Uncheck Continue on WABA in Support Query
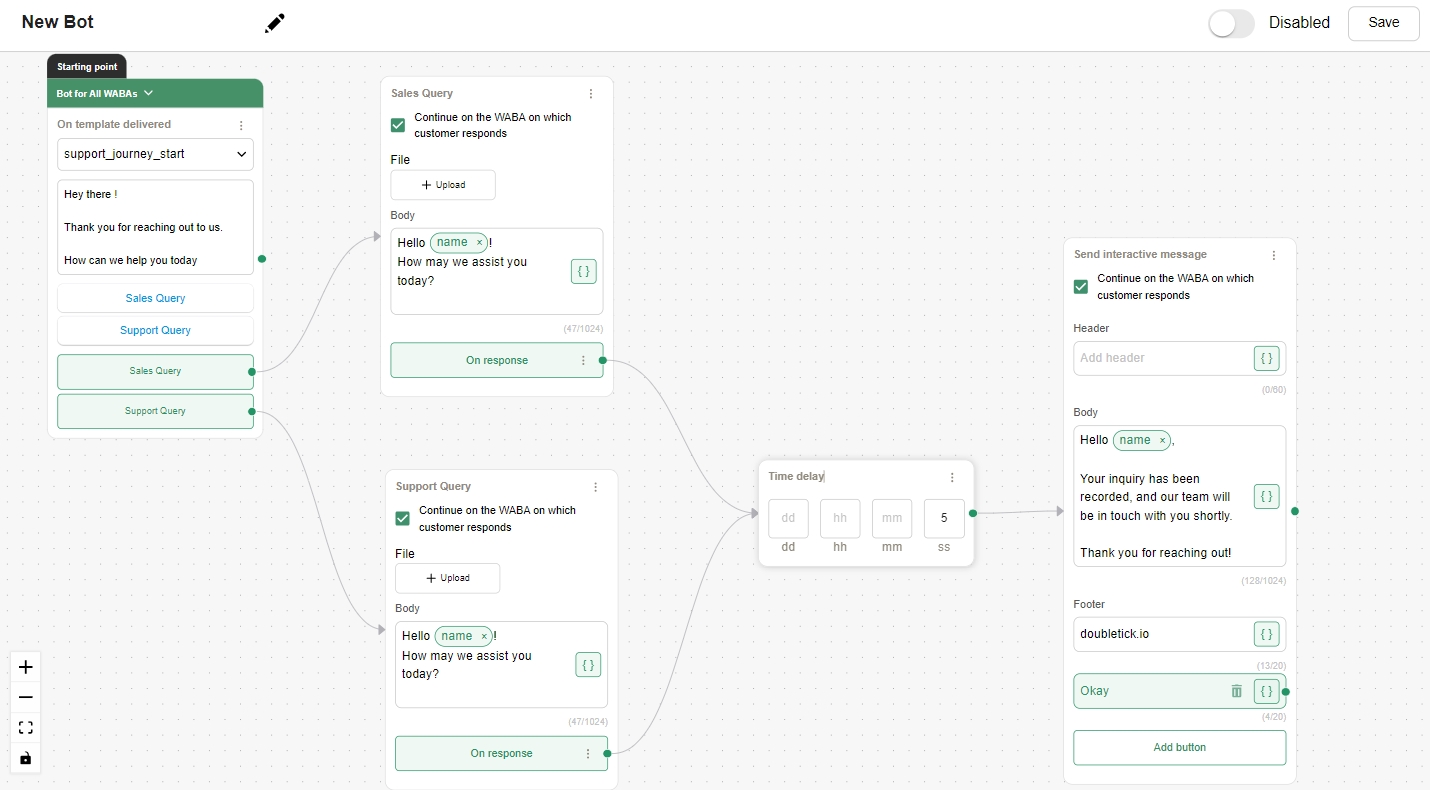The height and width of the screenshot is (790, 1430). point(403,518)
